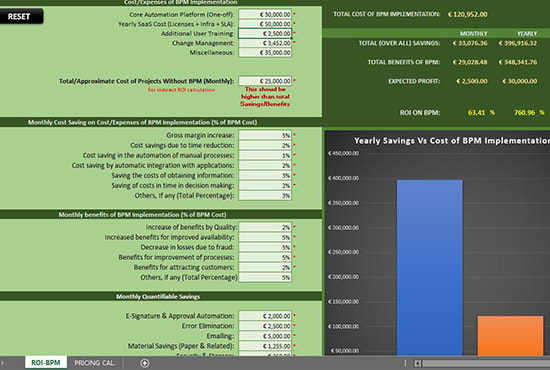Select Others percentage field under monthly benefits
This screenshot has height=370, width=550.
[x=265, y=277]
